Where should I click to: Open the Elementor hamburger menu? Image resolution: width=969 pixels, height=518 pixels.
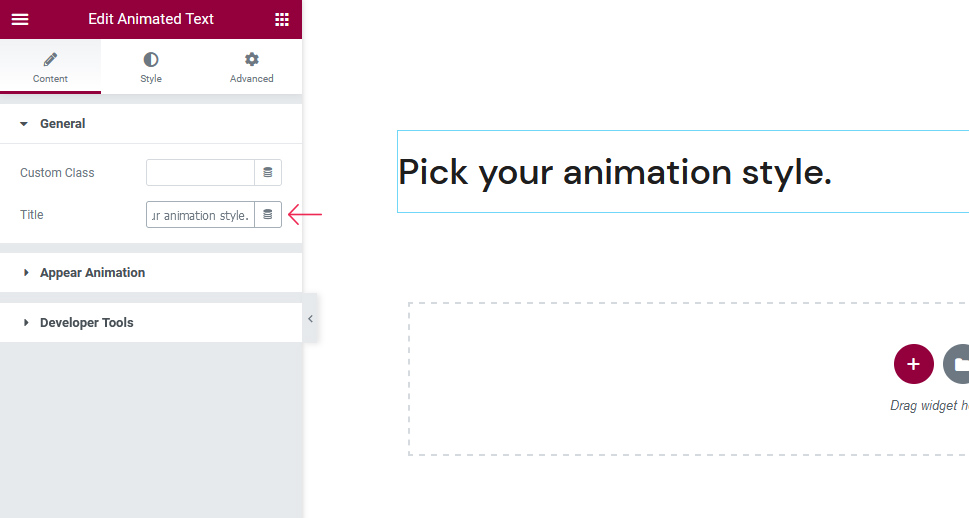[x=20, y=19]
